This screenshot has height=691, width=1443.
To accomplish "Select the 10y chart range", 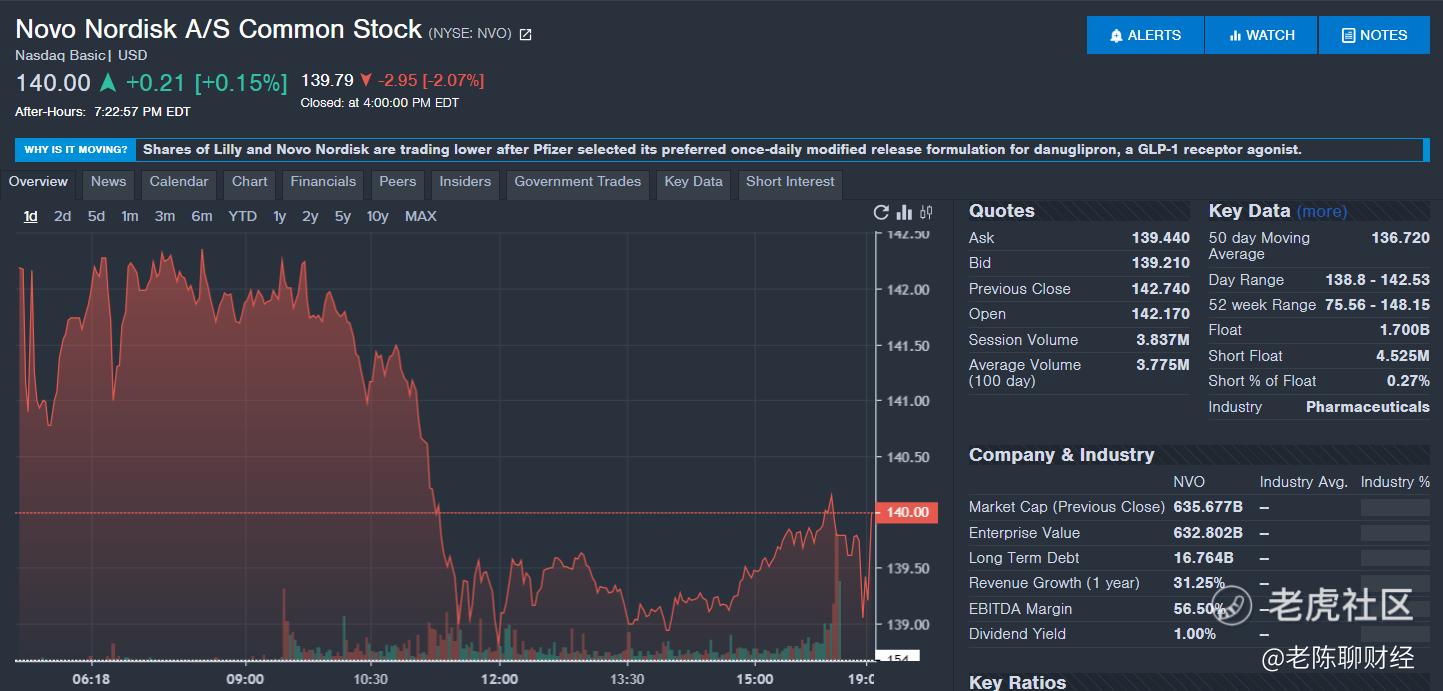I will tap(377, 216).
